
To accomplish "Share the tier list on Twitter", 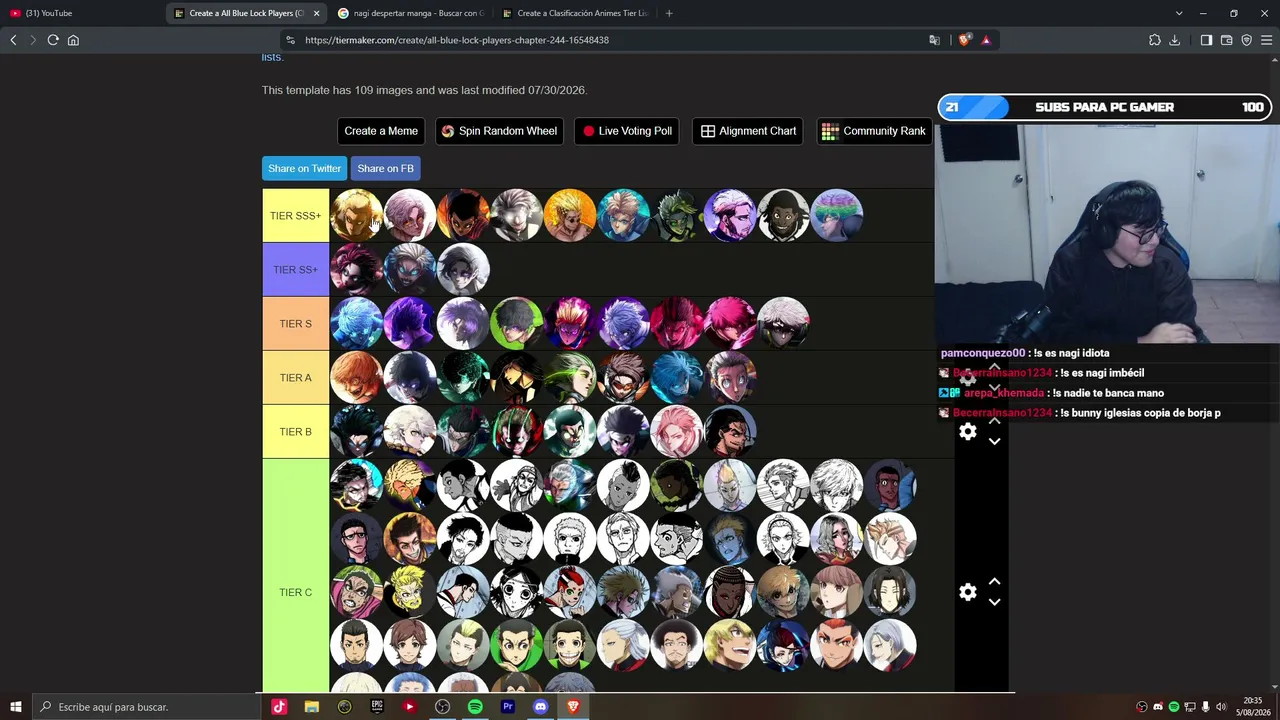I will click(x=305, y=168).
